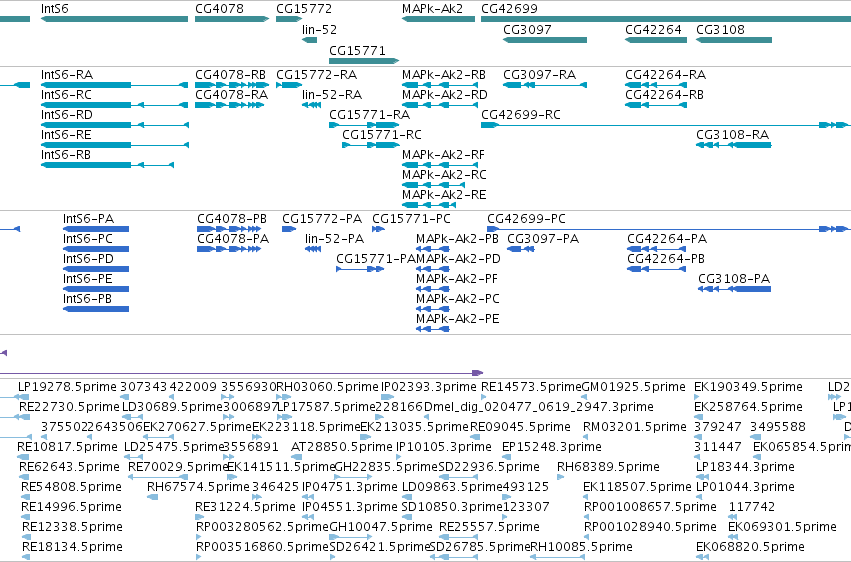Screen dimensions: 851x562
Task: Click protein CG15771-PA
Action: [360, 269]
